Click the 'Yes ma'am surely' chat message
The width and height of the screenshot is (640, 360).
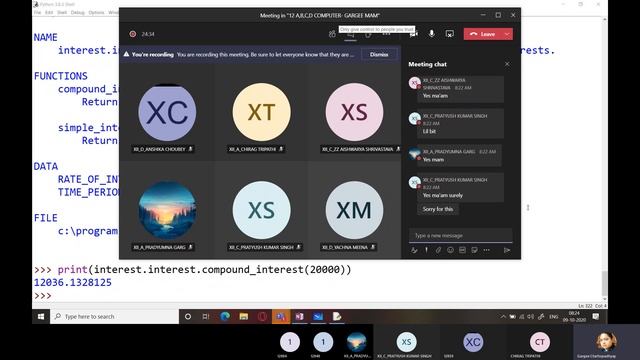(442, 196)
